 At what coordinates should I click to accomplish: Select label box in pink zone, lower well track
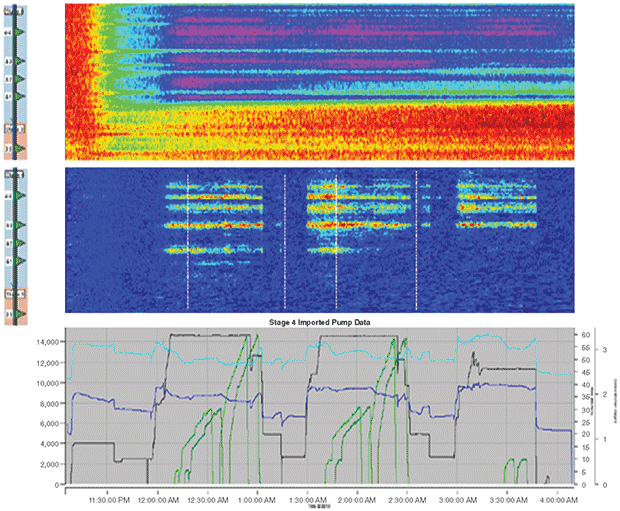click(x=12, y=293)
